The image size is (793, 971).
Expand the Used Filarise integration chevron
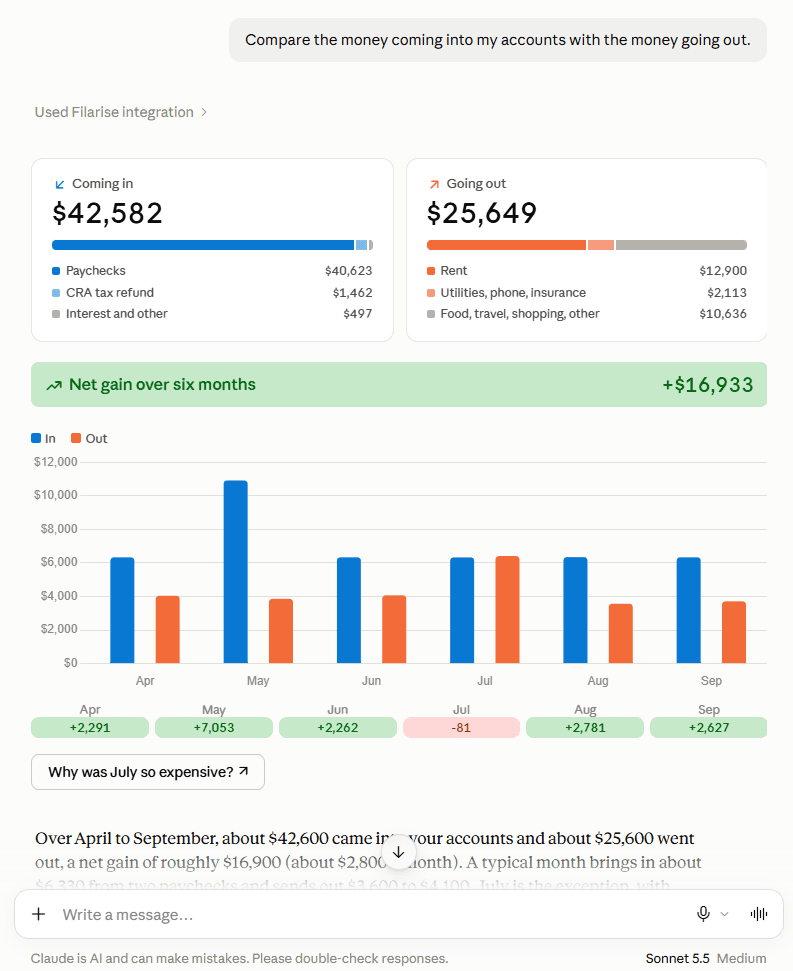point(204,112)
